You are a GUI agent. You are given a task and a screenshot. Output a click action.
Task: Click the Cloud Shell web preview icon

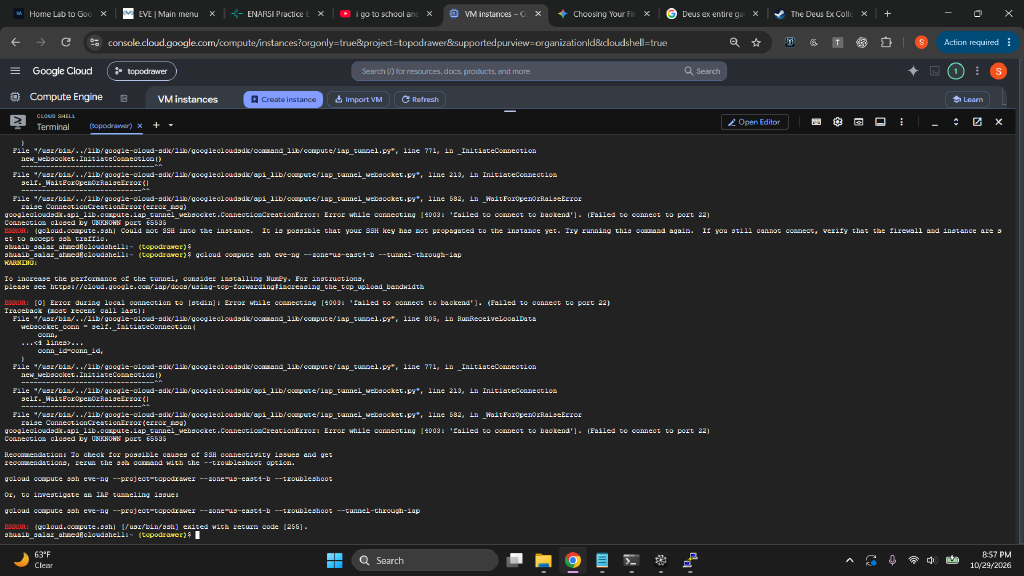coord(859,122)
